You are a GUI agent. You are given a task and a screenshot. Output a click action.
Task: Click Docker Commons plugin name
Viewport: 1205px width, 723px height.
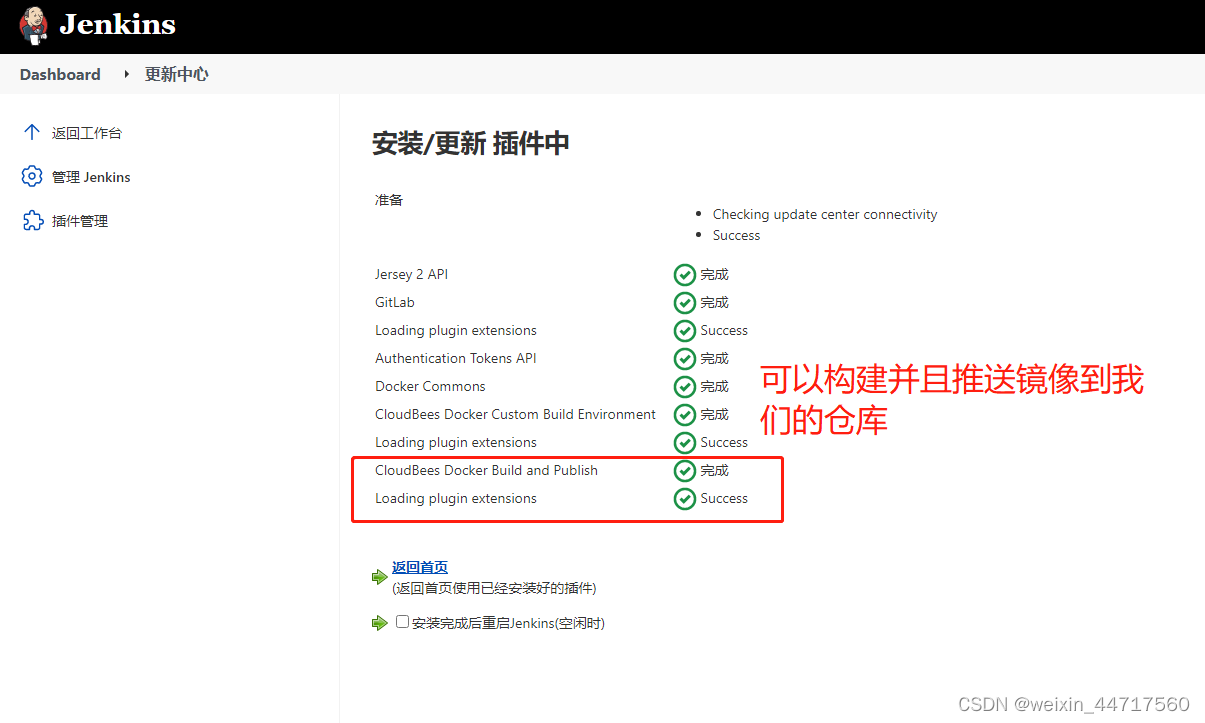coord(430,386)
